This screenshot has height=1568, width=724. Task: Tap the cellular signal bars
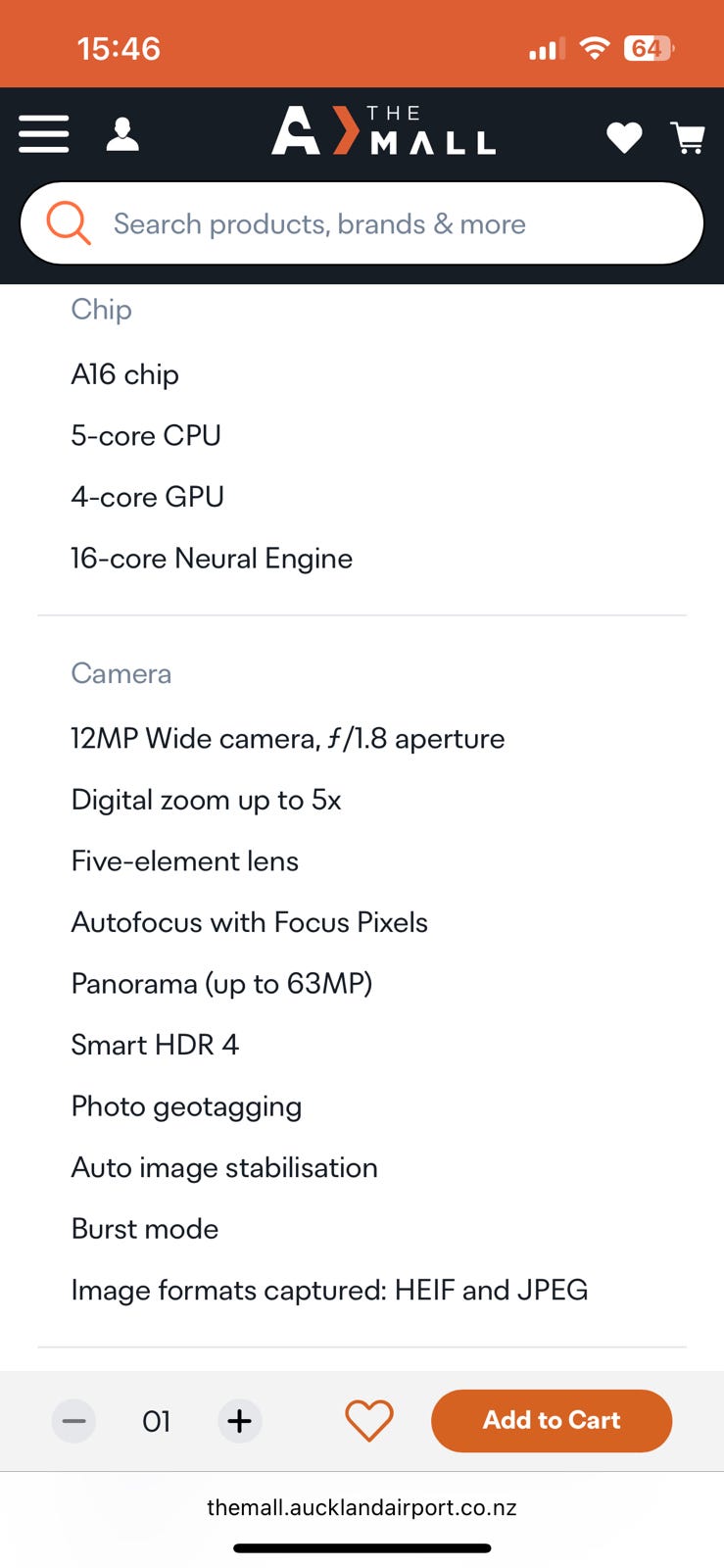pyautogui.click(x=546, y=49)
